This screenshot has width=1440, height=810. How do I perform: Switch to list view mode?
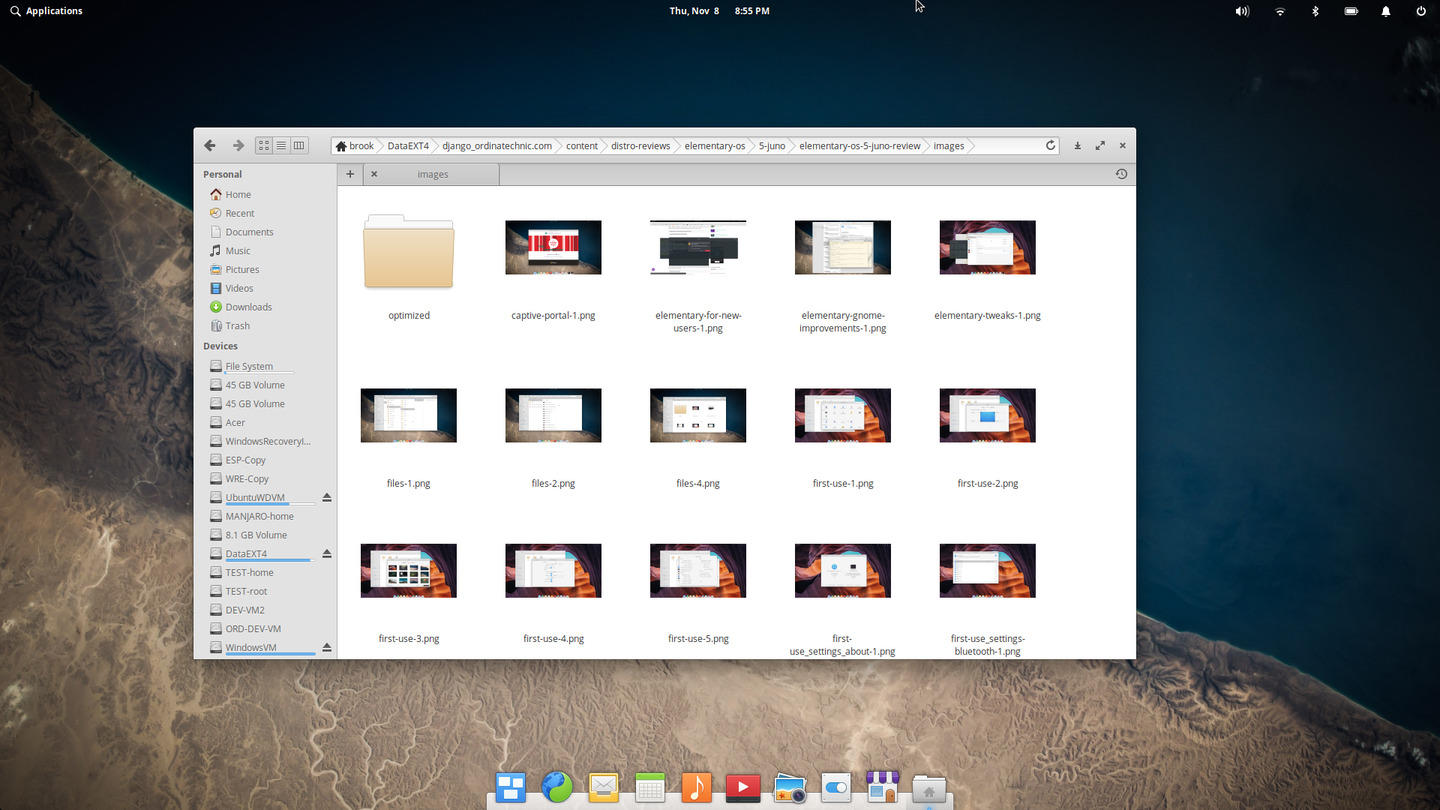pyautogui.click(x=281, y=145)
